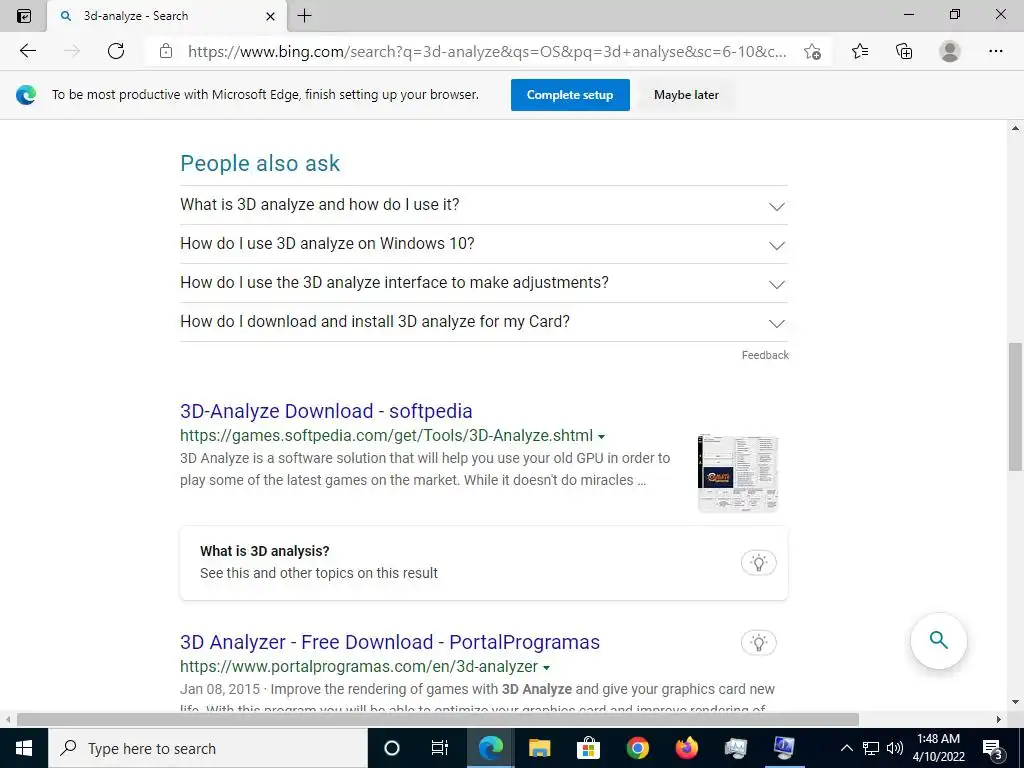Expand 'How do I use 3D analyze on Windows 10?'

[x=484, y=244]
